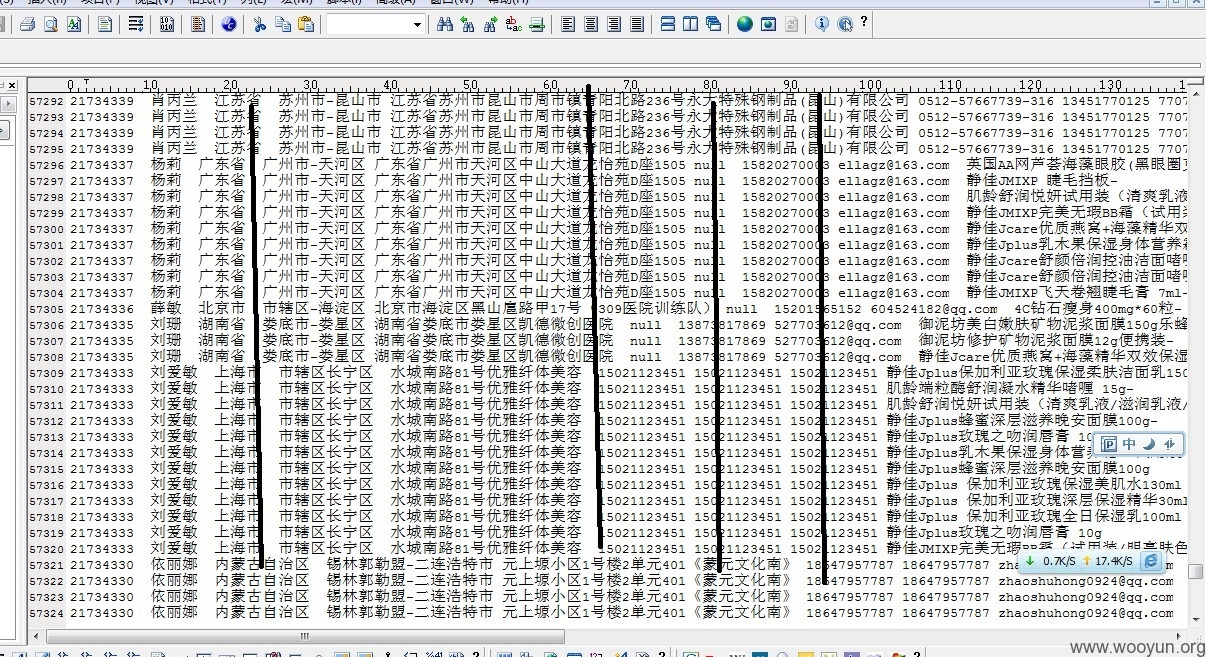The image size is (1206, 657).
Task: Toggle the IME moon half-width icon
Action: (x=1149, y=444)
